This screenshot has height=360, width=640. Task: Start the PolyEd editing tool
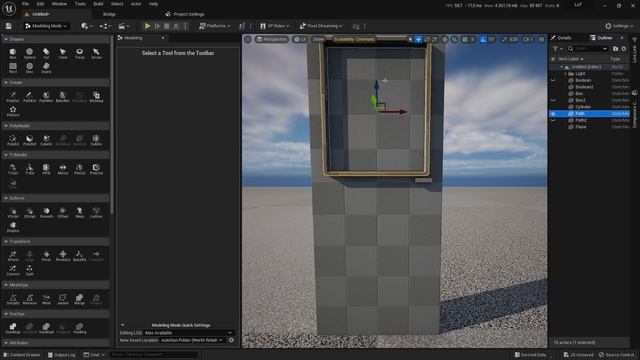coord(13,140)
